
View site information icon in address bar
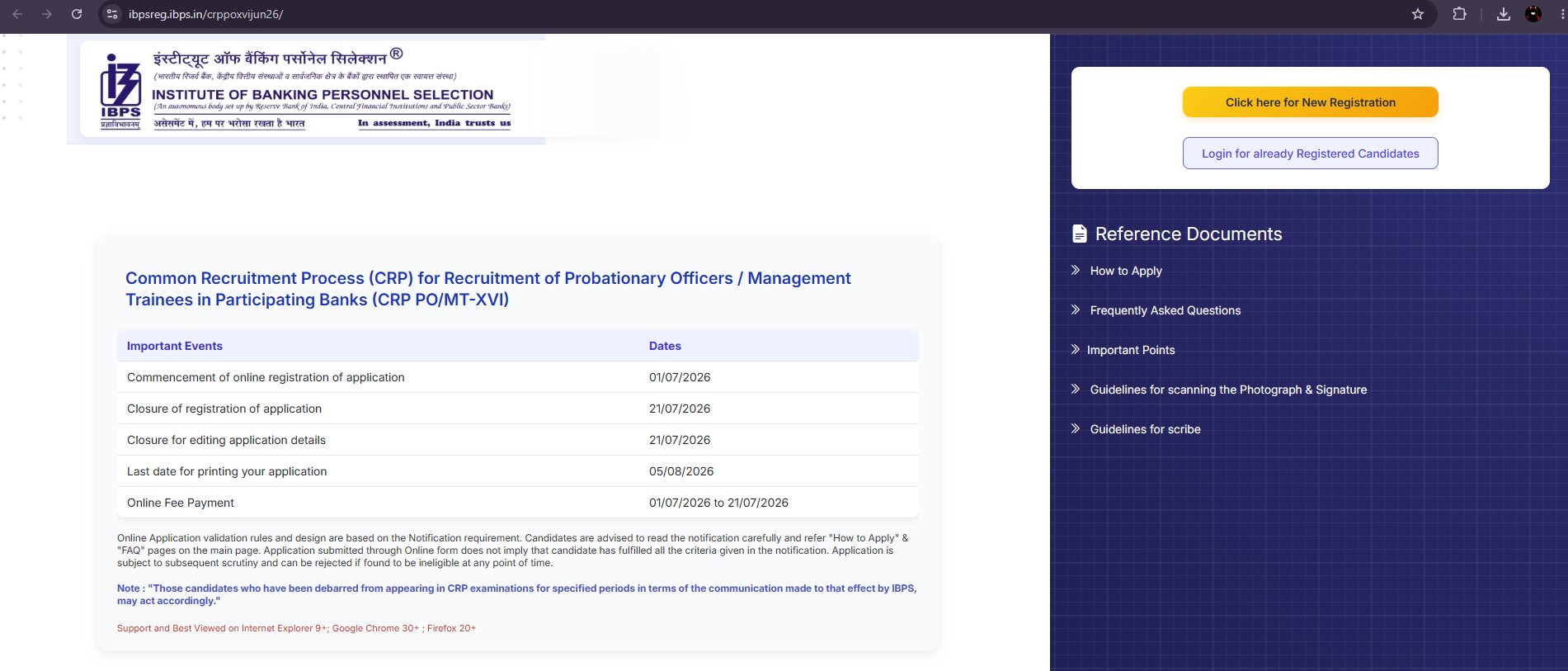pos(113,14)
